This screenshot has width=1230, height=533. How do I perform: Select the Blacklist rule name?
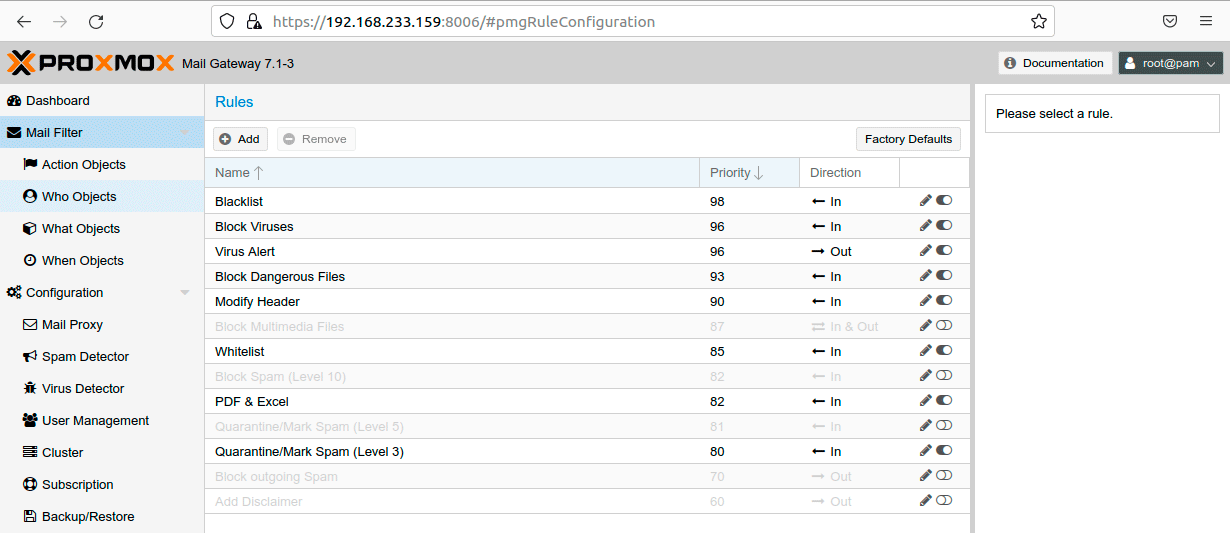click(239, 201)
